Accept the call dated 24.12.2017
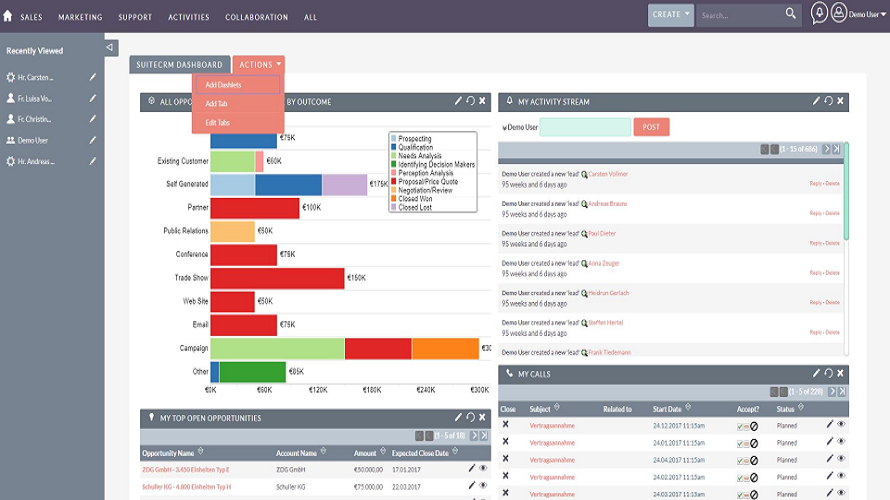This screenshot has width=890, height=500. (x=739, y=426)
